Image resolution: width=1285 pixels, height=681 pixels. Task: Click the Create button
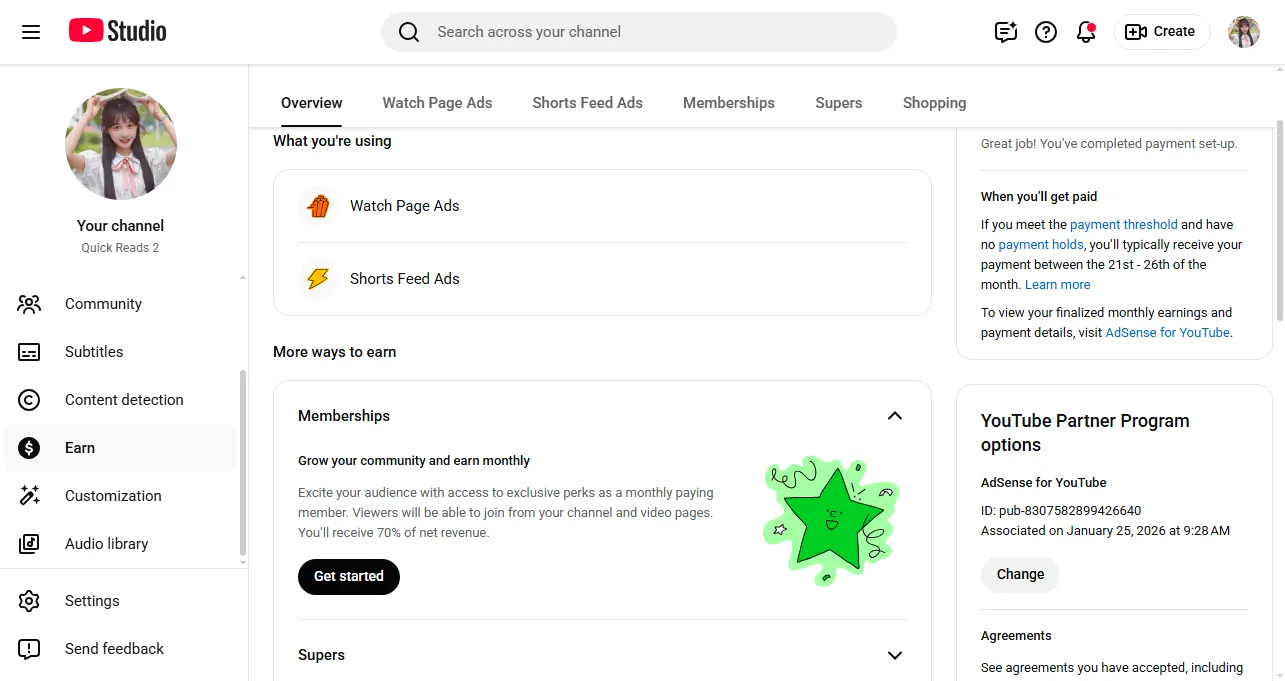click(x=1162, y=32)
